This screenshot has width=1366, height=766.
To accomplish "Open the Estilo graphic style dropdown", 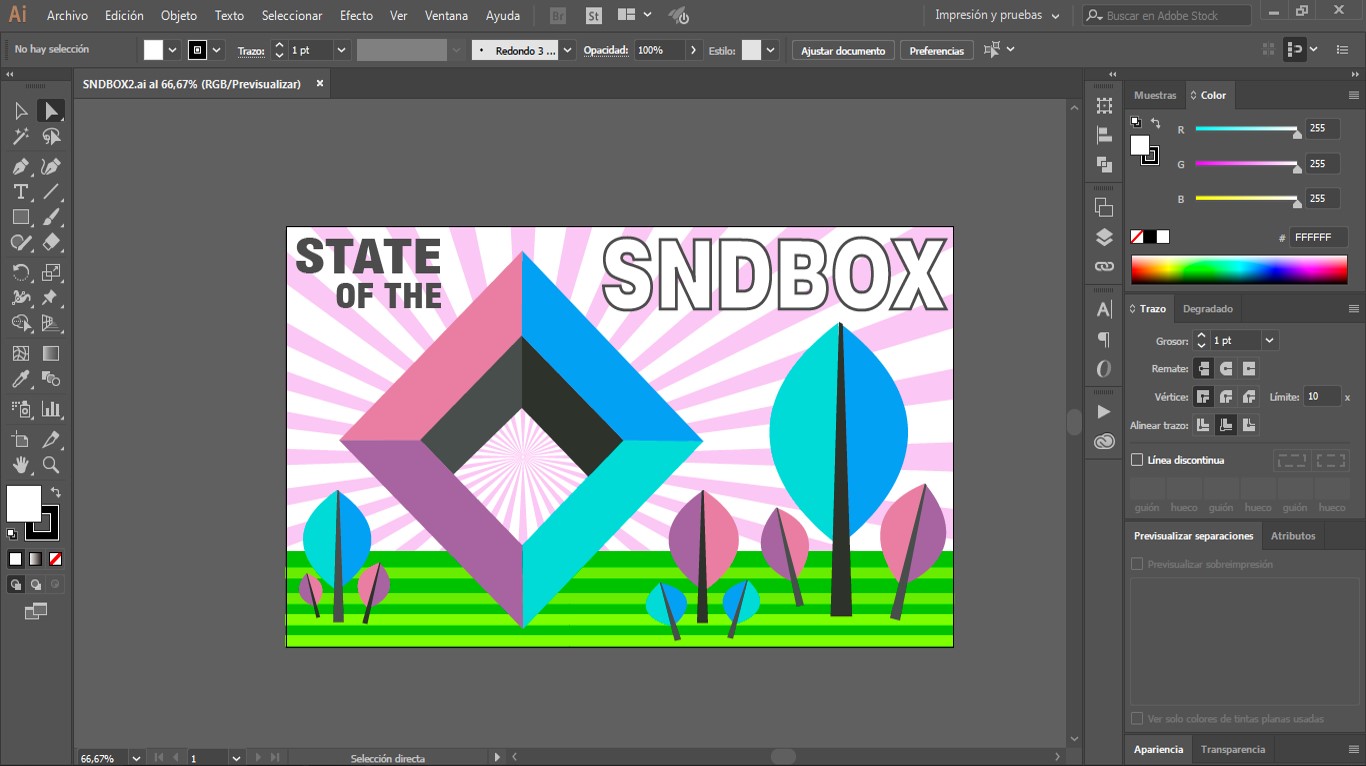I will click(x=770, y=50).
